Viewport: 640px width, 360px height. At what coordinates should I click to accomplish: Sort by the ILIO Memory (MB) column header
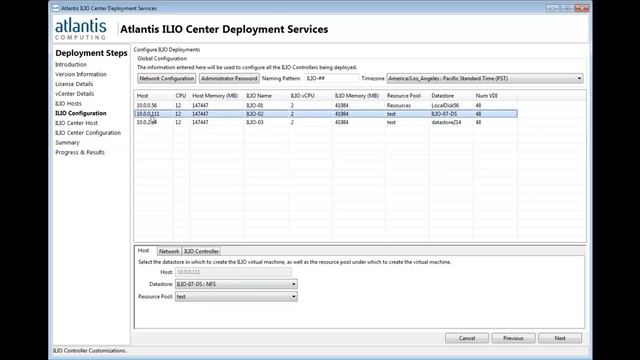pos(357,96)
